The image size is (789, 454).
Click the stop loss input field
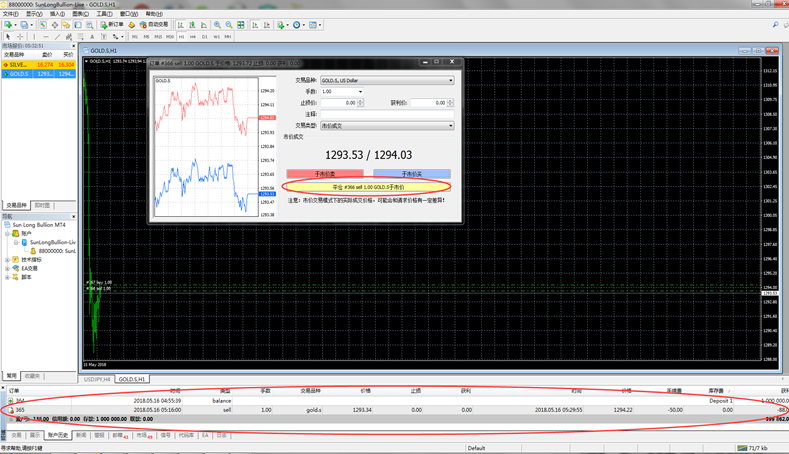(338, 103)
